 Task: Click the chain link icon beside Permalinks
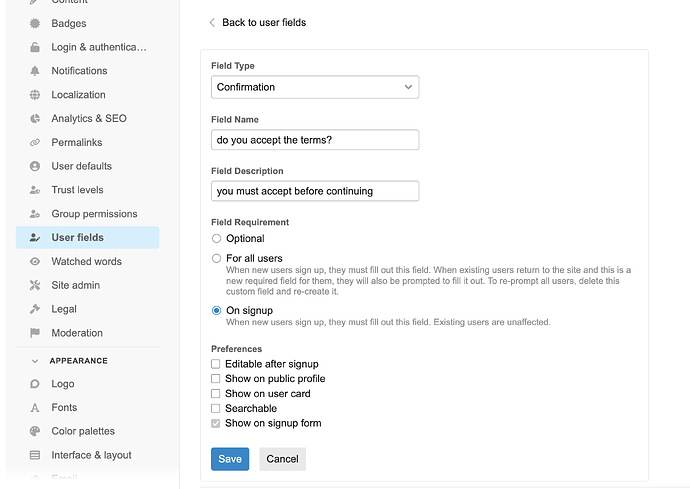coord(35,143)
